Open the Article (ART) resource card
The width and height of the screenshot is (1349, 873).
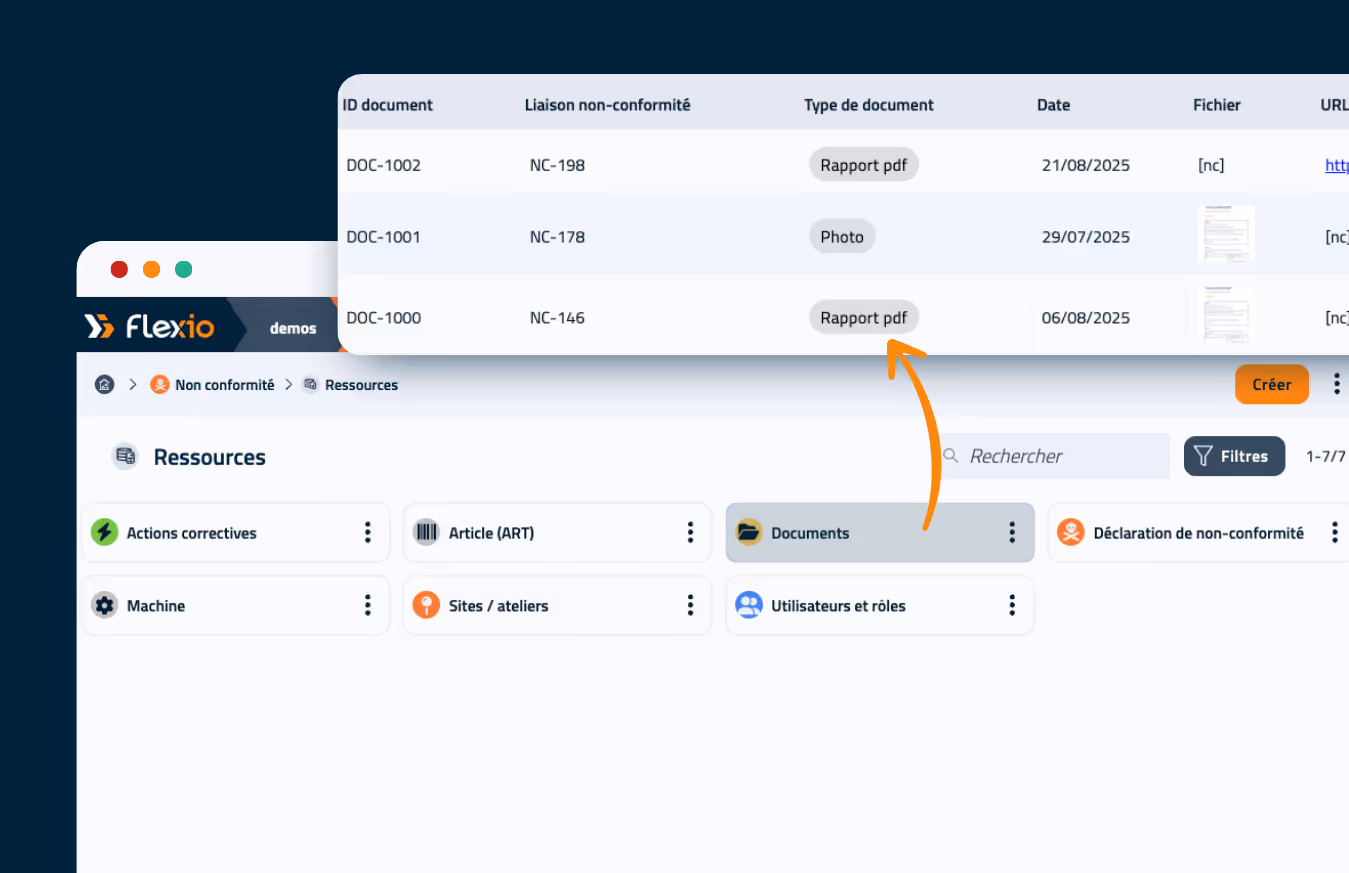558,532
